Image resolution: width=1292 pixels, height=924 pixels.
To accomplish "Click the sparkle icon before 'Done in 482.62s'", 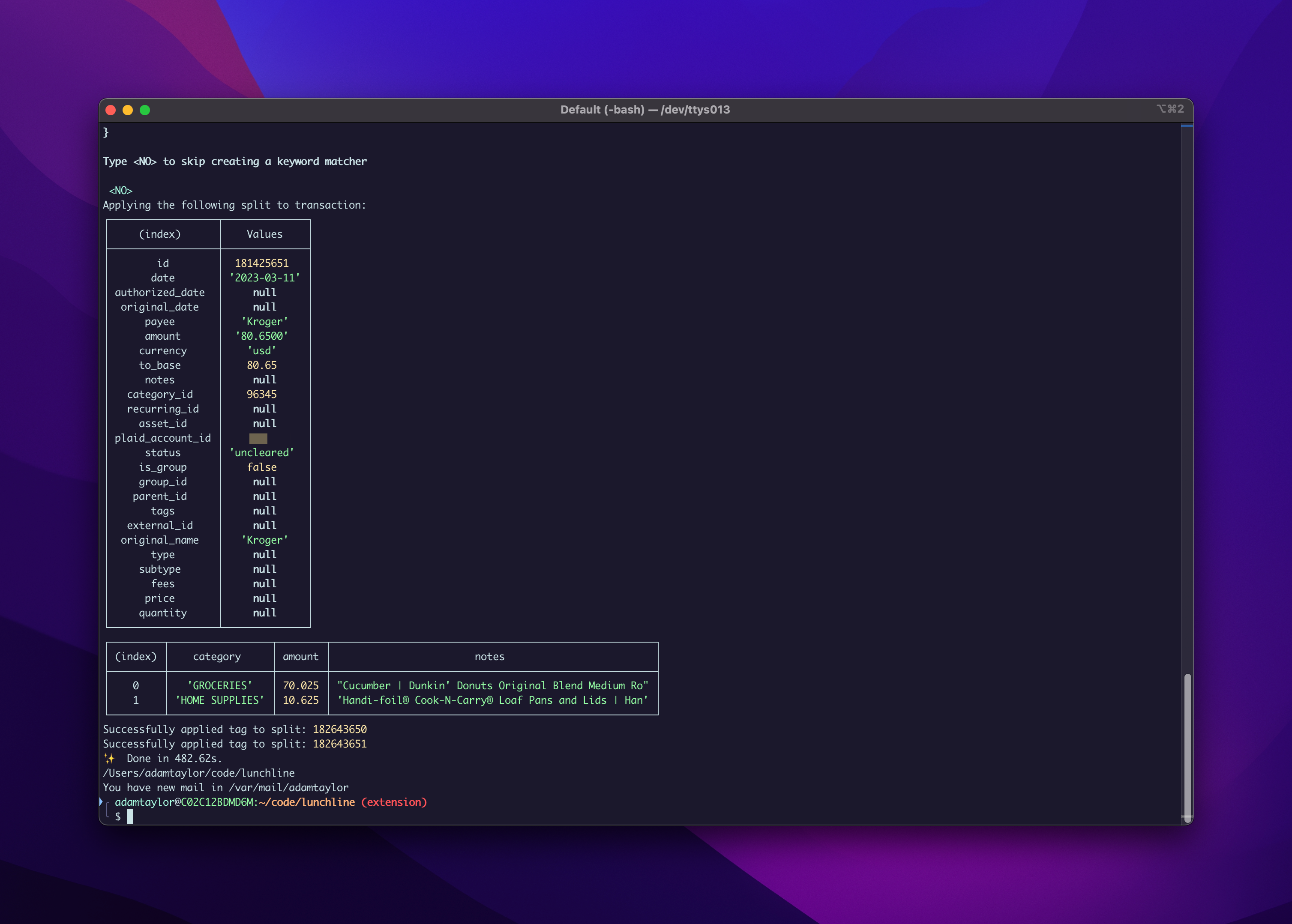I will 109,758.
